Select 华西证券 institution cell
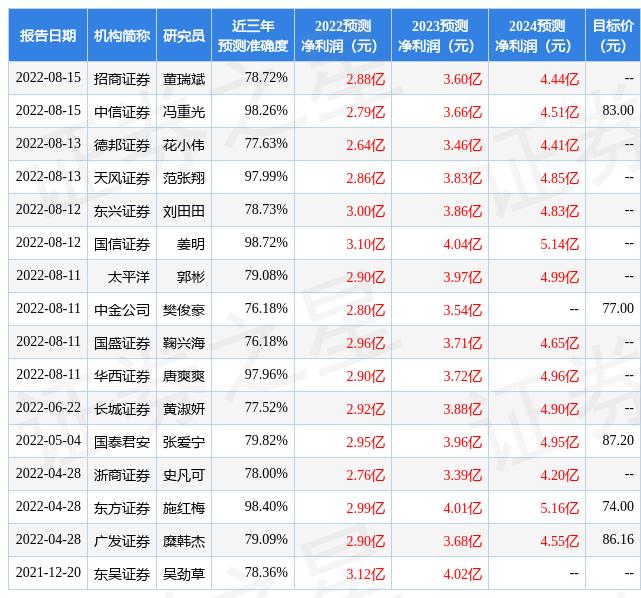The image size is (641, 598). [122, 376]
